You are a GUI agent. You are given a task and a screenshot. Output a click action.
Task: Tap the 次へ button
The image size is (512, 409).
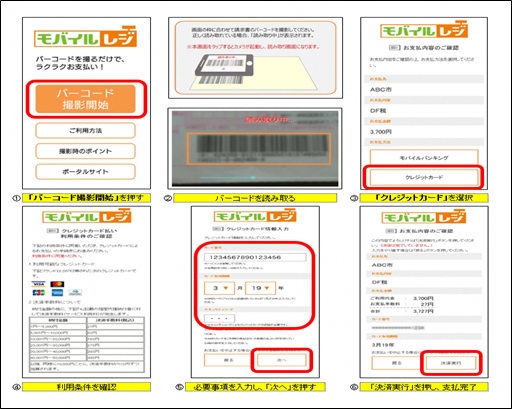coord(281,360)
